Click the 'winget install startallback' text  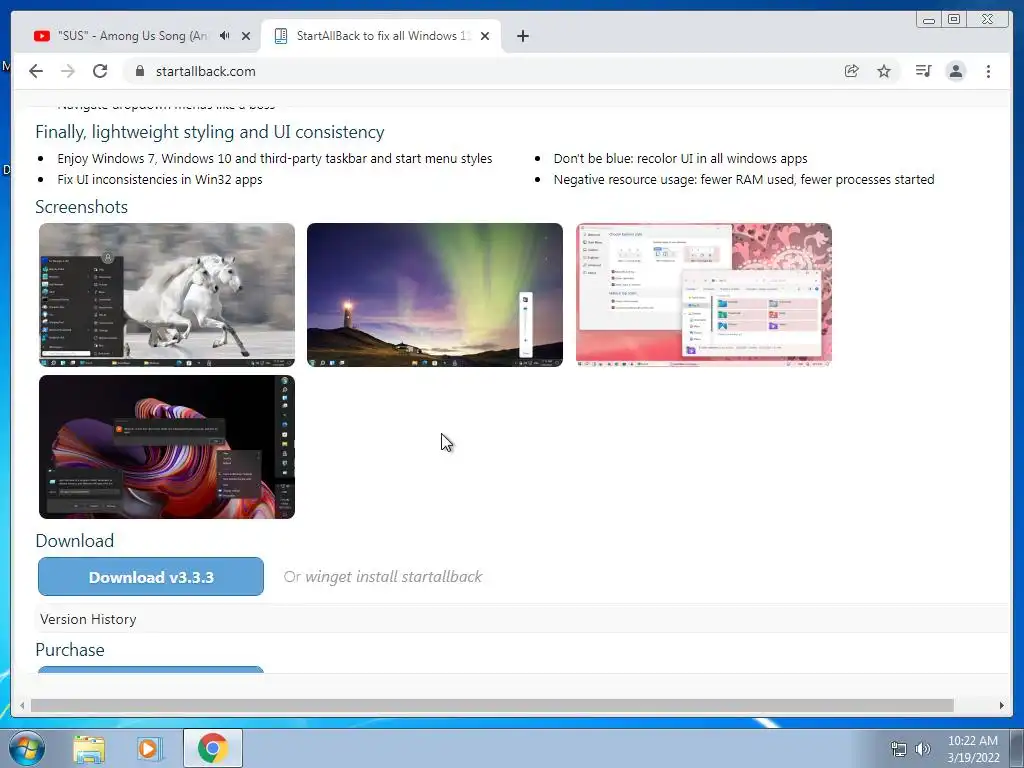394,577
